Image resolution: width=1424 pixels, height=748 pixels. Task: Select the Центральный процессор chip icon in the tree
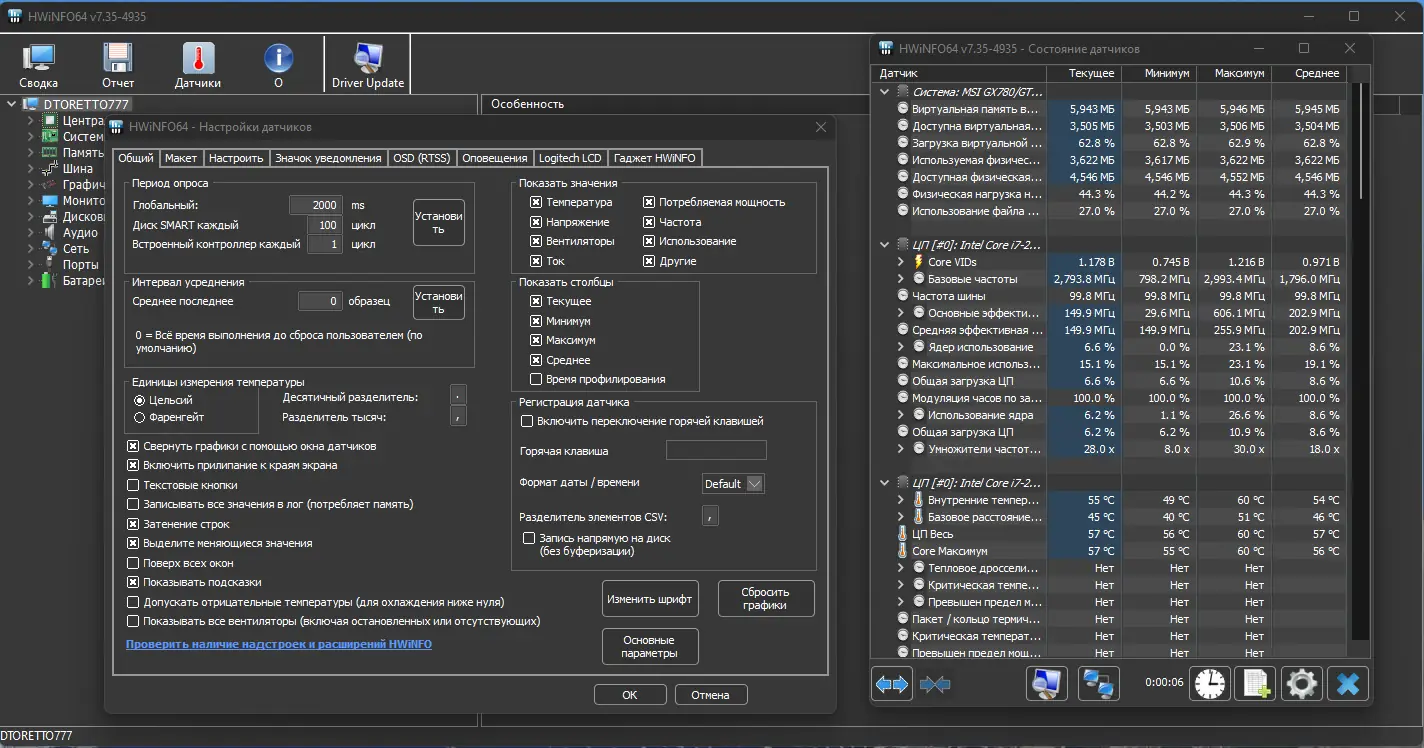coord(49,121)
